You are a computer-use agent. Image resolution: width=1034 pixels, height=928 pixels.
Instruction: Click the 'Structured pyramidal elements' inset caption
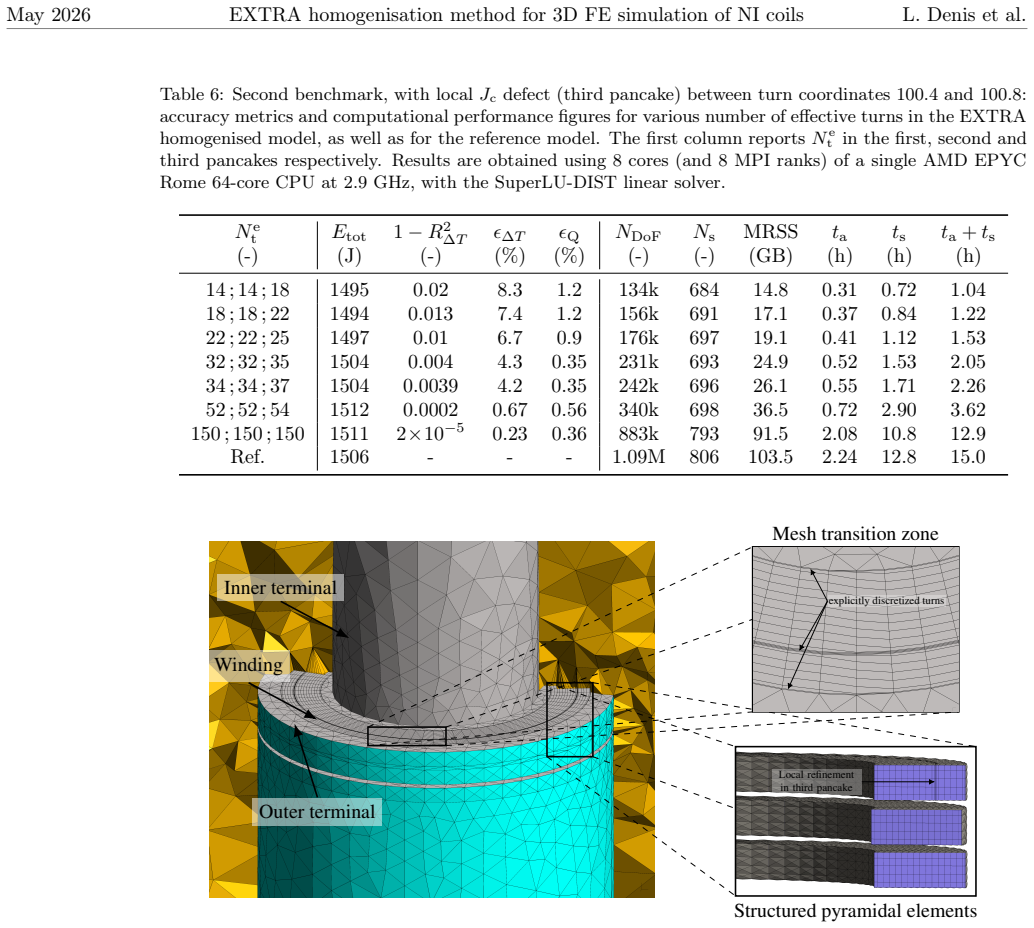point(855,911)
